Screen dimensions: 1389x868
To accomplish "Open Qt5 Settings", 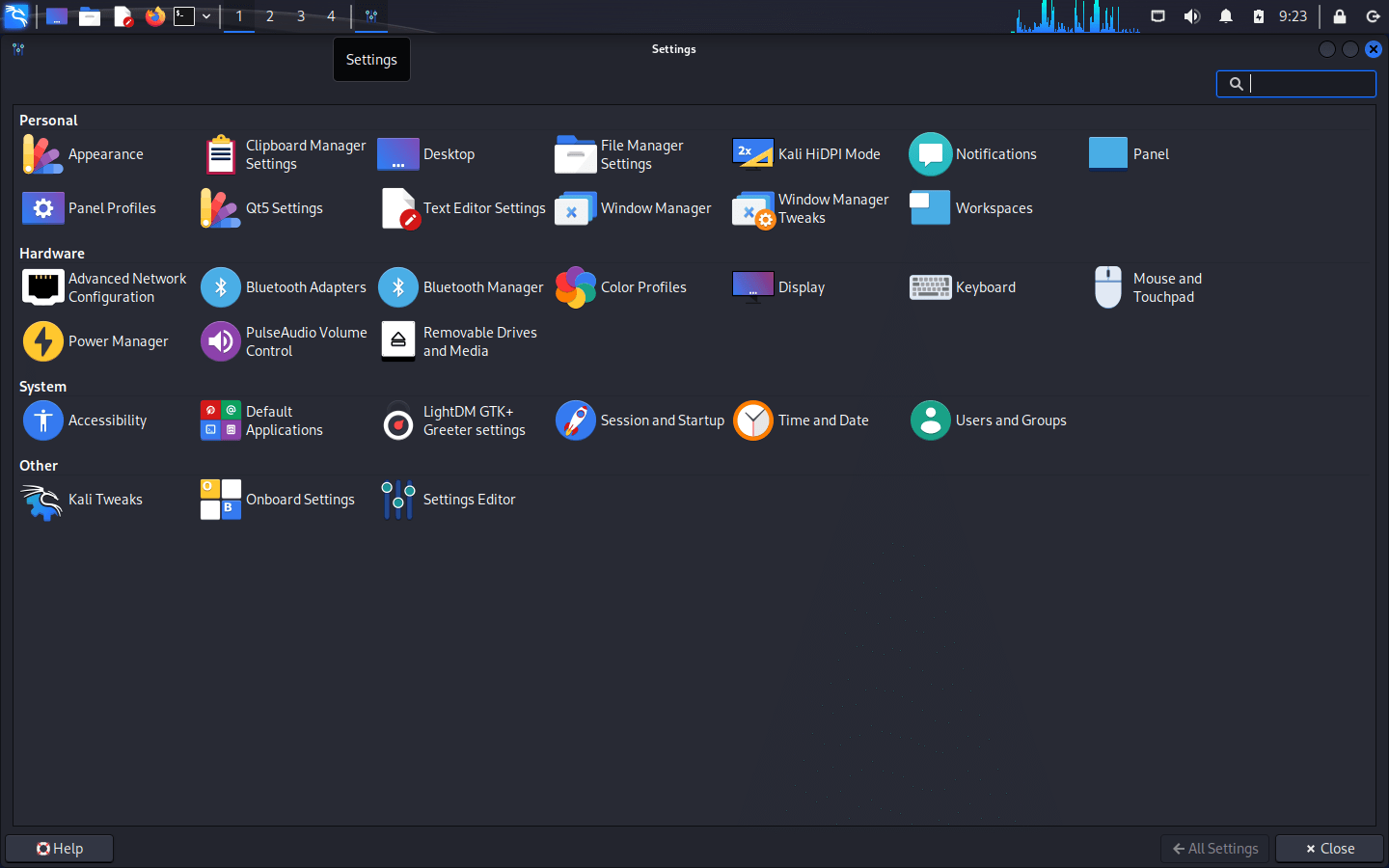I will 262,208.
